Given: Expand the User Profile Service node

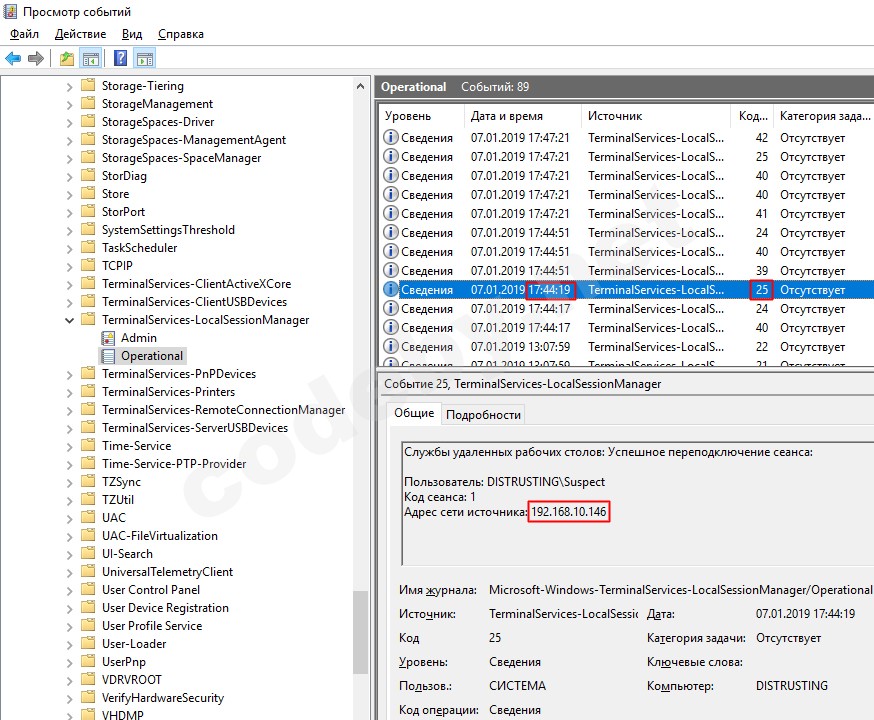Looking at the screenshot, I should (69, 626).
